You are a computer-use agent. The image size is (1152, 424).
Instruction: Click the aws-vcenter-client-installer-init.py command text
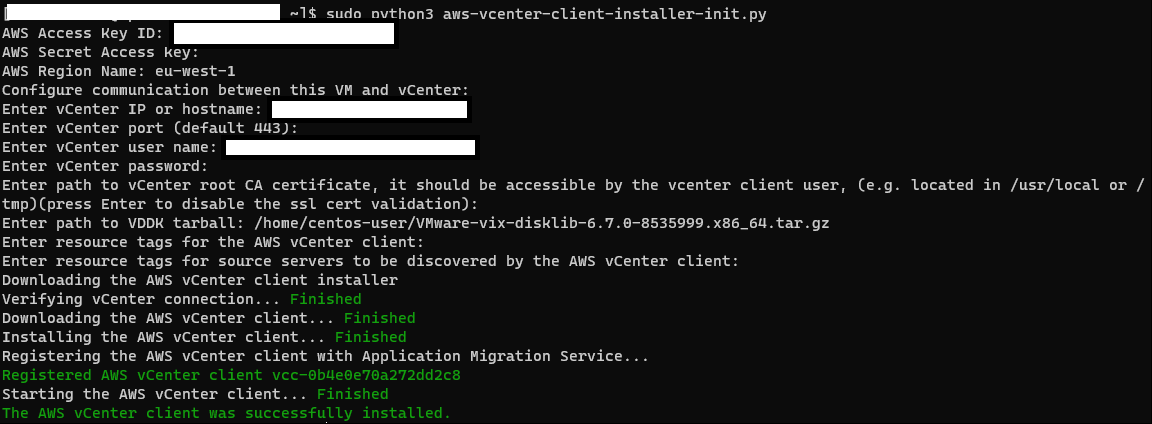pyautogui.click(x=605, y=14)
